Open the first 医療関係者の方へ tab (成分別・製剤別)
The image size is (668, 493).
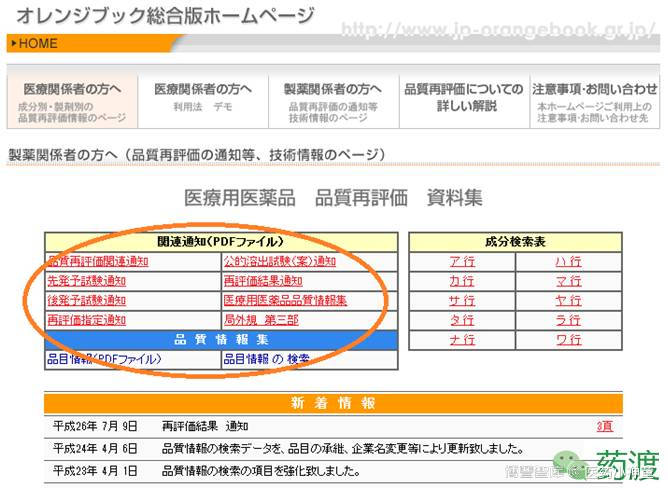coord(72,101)
